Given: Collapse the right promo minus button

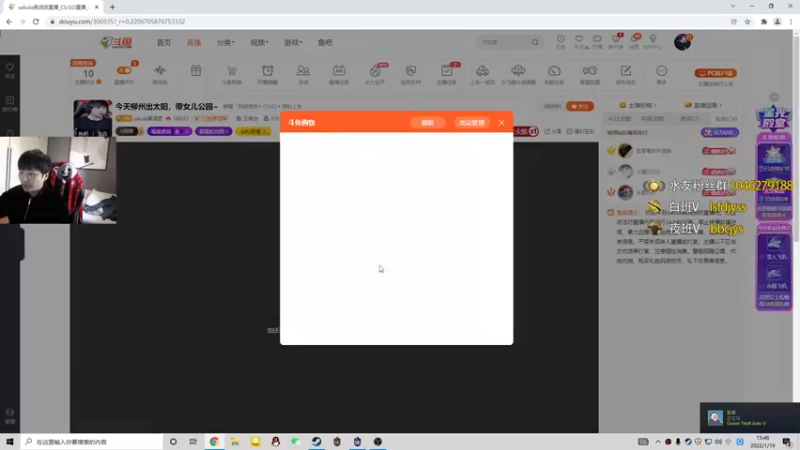Looking at the screenshot, I should point(774,97).
